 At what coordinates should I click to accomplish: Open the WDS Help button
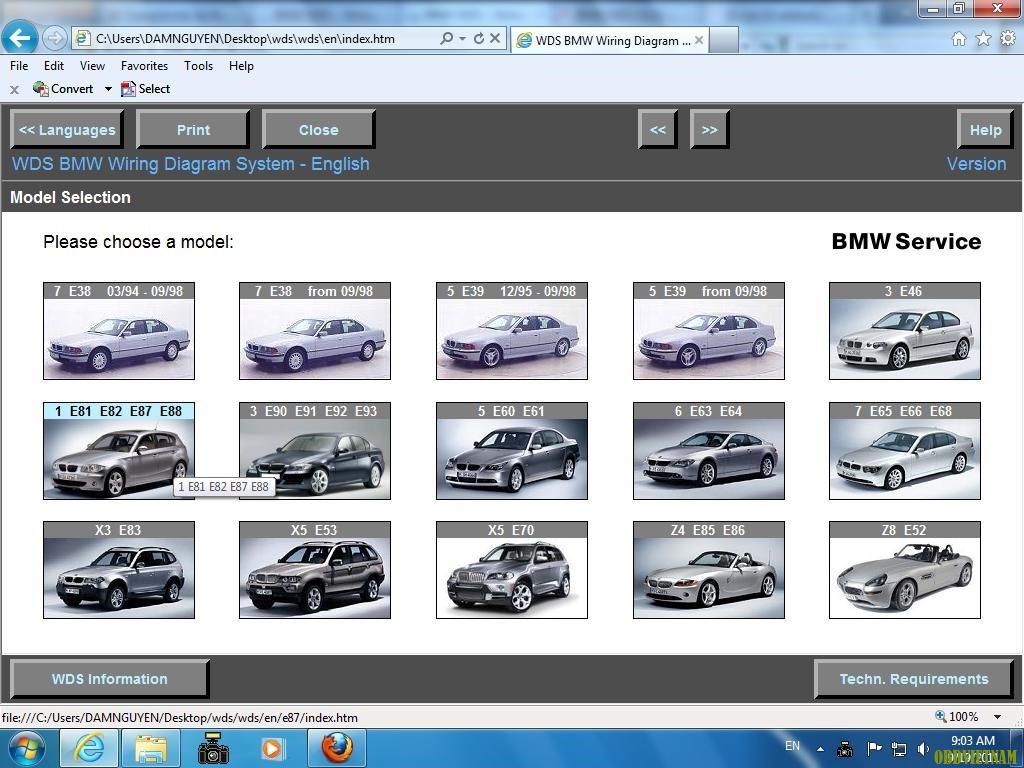click(x=985, y=129)
